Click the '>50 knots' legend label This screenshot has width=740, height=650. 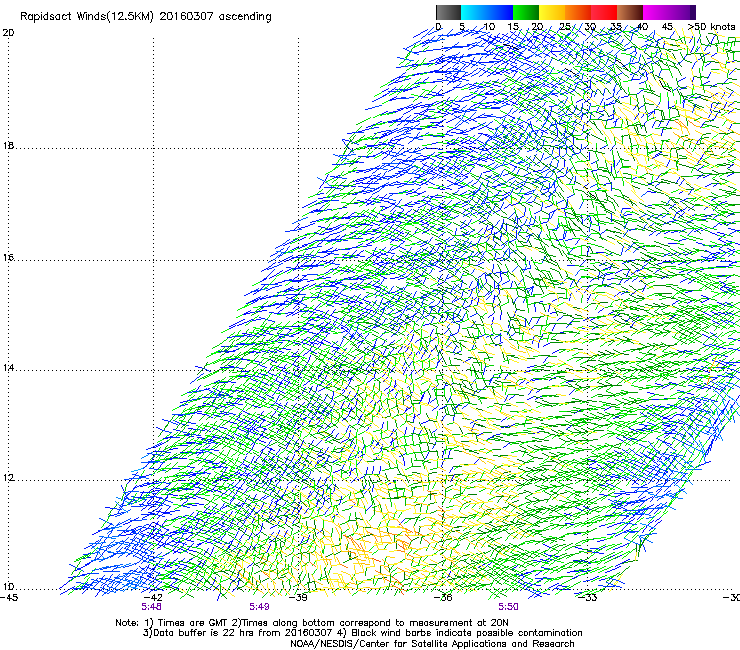711,26
